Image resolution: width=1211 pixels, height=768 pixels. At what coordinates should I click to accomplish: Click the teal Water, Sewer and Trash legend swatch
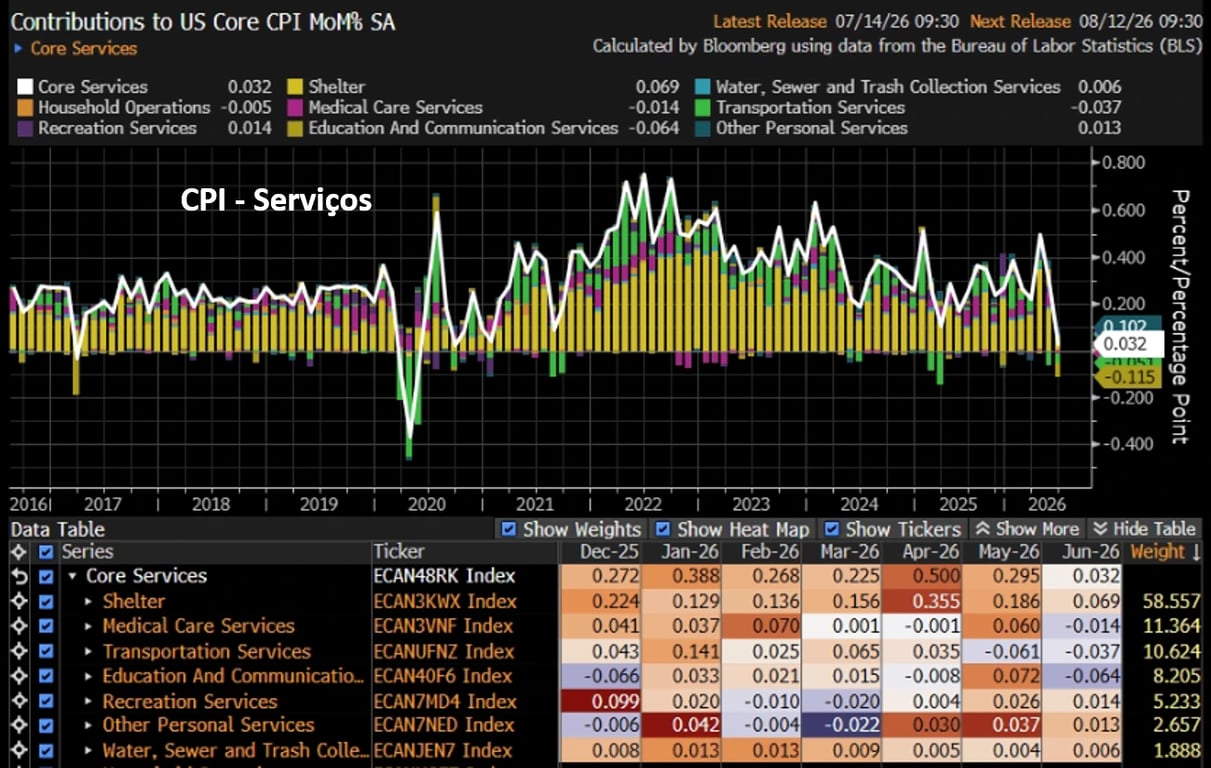[703, 87]
